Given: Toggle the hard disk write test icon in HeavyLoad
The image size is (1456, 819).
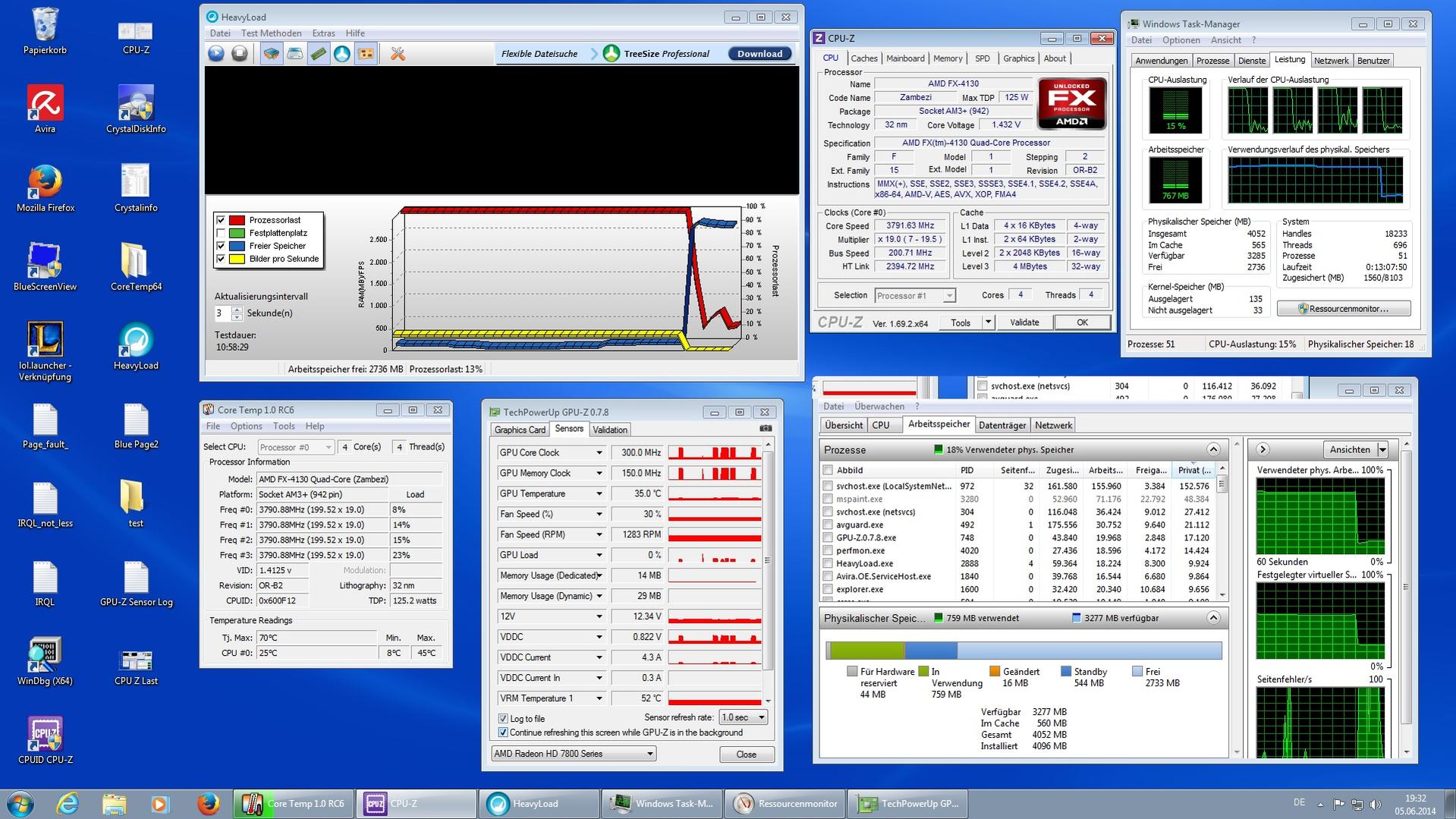Looking at the screenshot, I should pyautogui.click(x=295, y=54).
